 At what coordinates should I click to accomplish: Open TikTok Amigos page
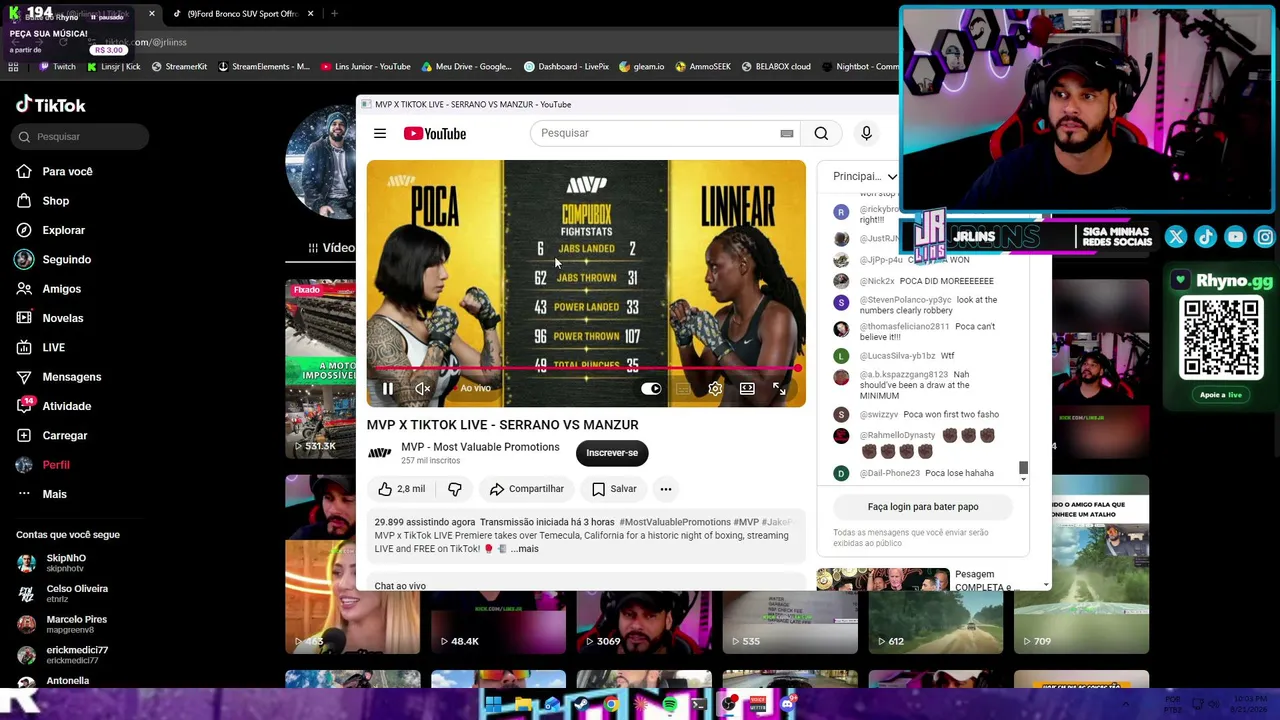coord(61,289)
